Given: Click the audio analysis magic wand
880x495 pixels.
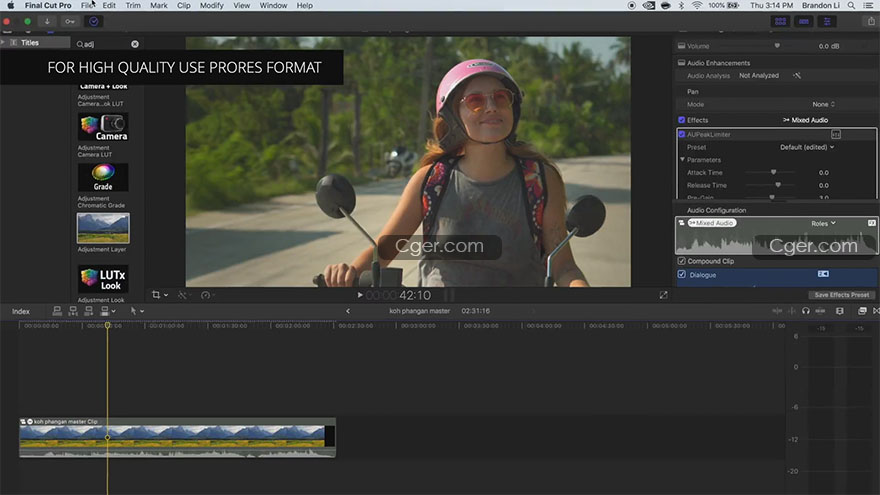Looking at the screenshot, I should click(797, 75).
